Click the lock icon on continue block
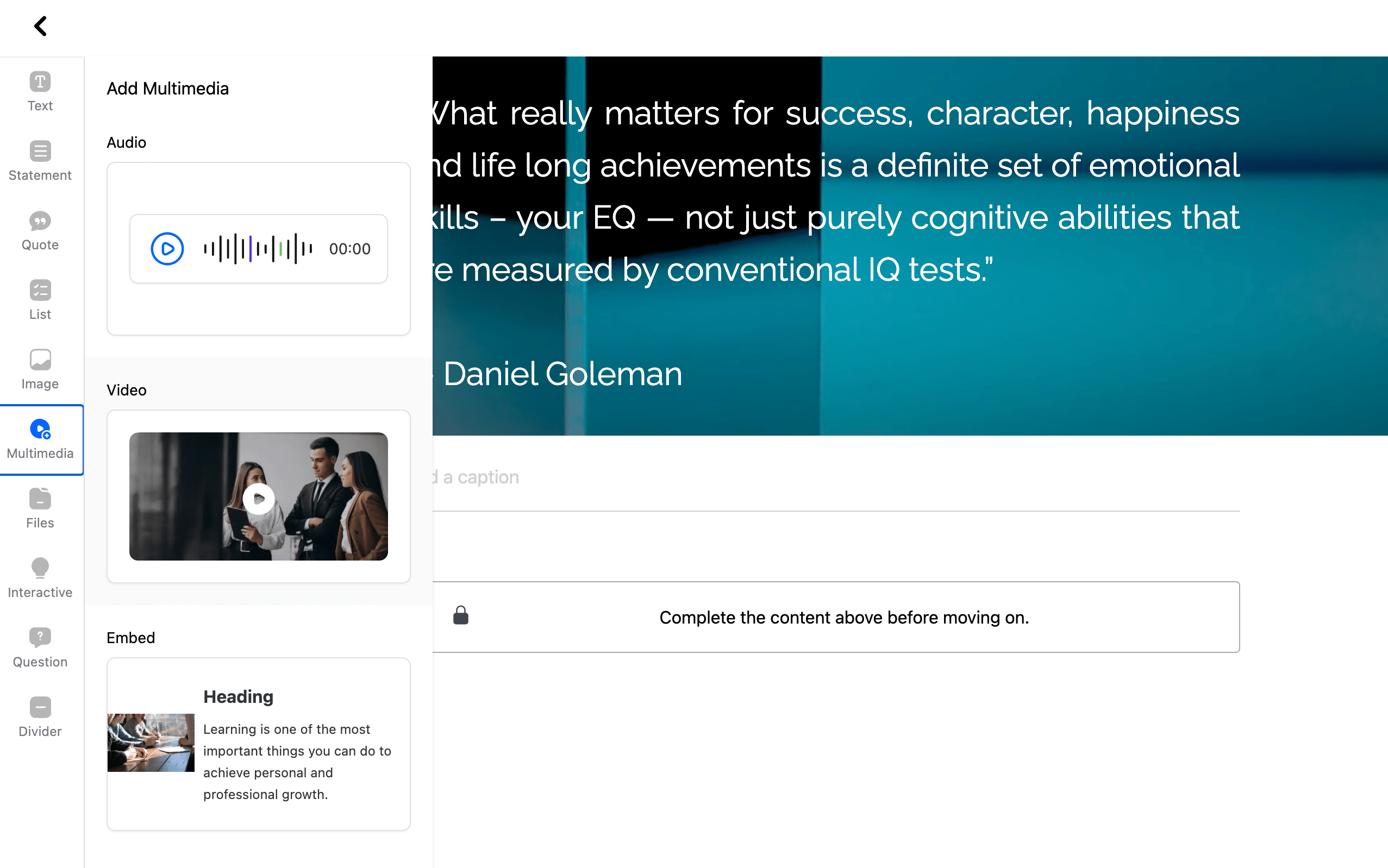 click(460, 615)
